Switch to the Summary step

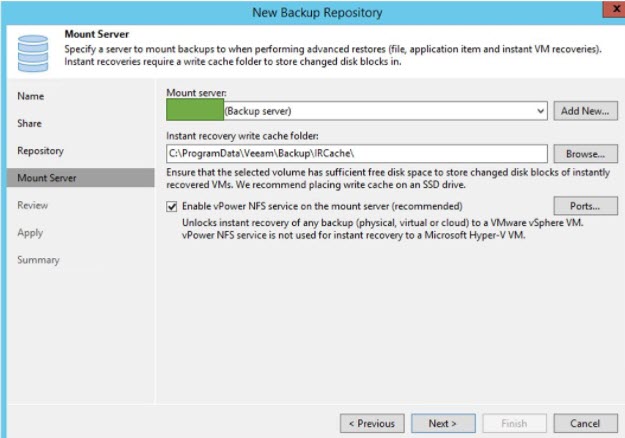(x=38, y=260)
